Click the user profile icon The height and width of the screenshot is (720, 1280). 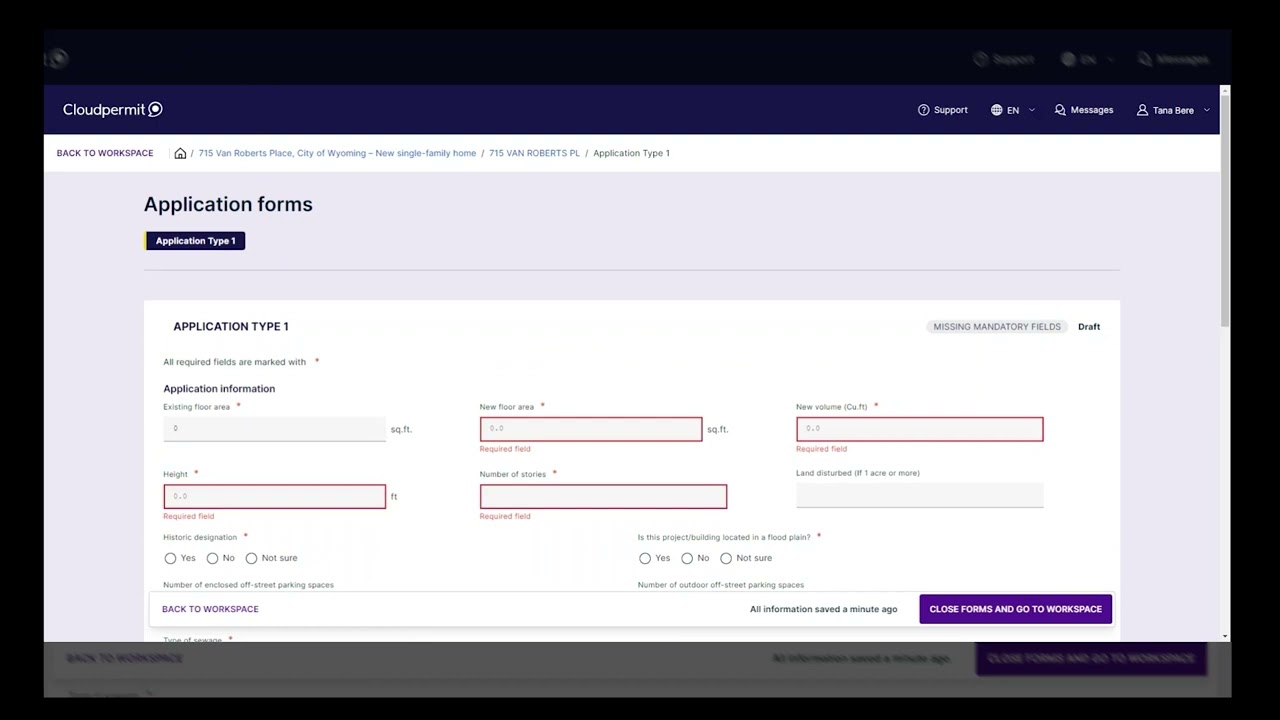pos(1142,110)
